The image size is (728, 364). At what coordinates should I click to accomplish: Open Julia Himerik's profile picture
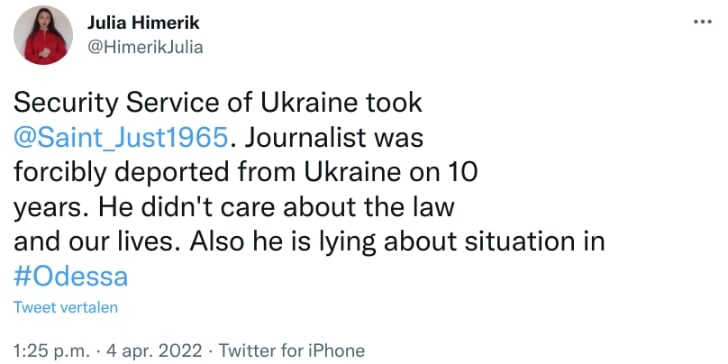point(43,35)
